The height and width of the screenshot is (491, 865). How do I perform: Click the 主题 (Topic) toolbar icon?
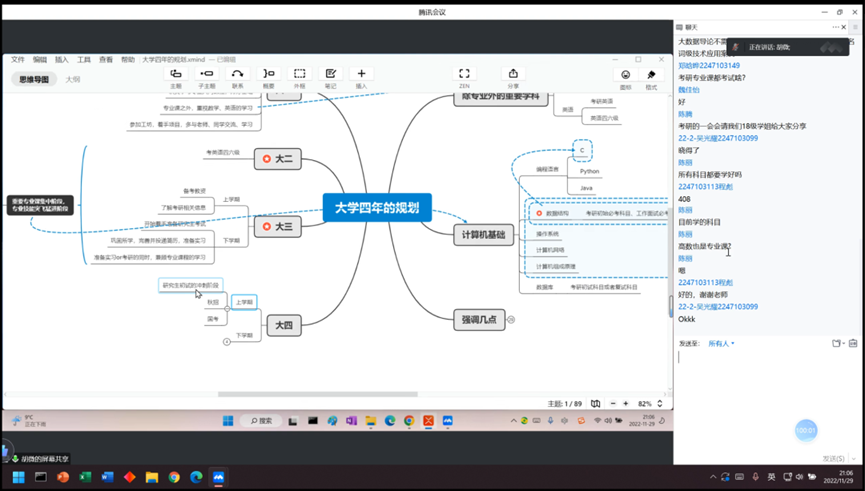click(x=176, y=75)
